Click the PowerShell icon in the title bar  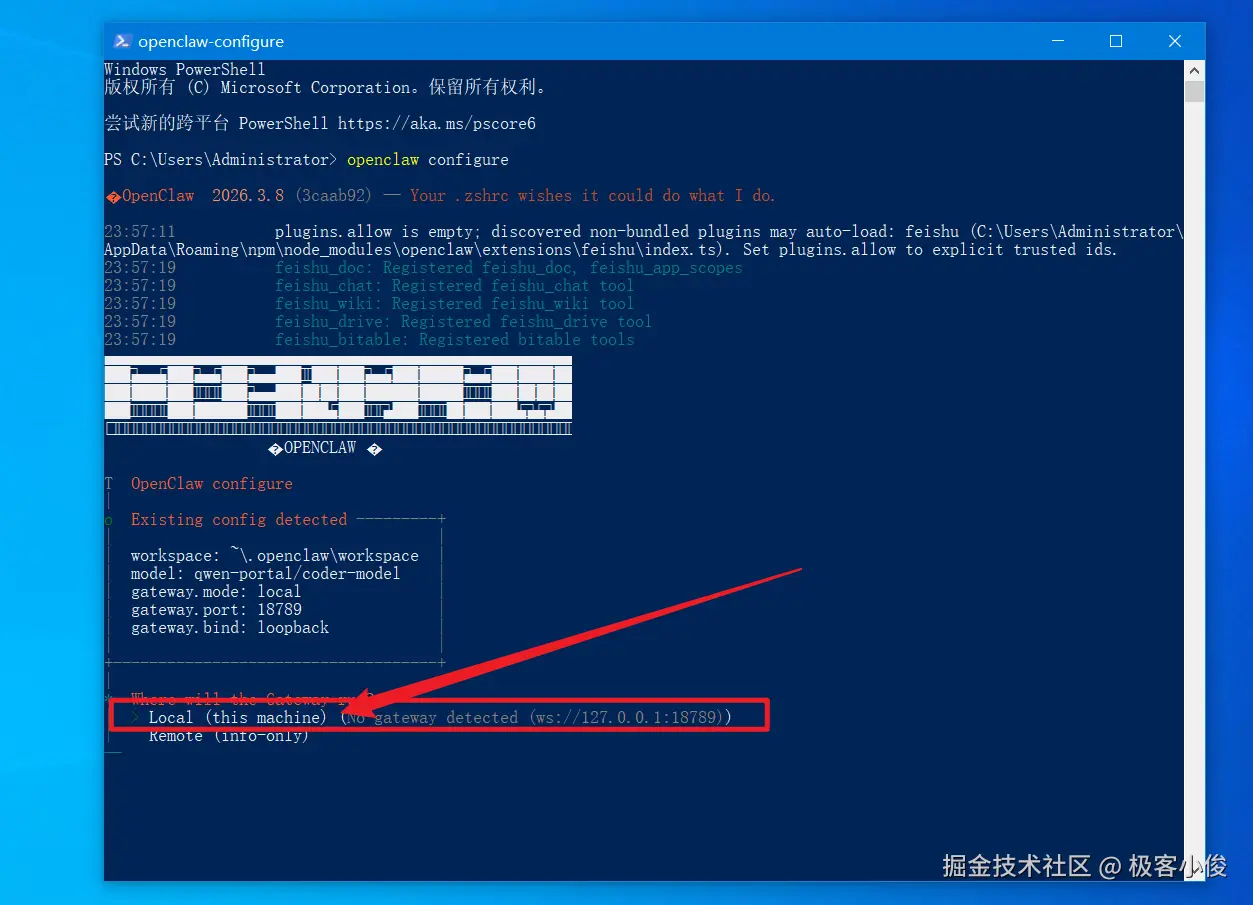pyautogui.click(x=122, y=41)
